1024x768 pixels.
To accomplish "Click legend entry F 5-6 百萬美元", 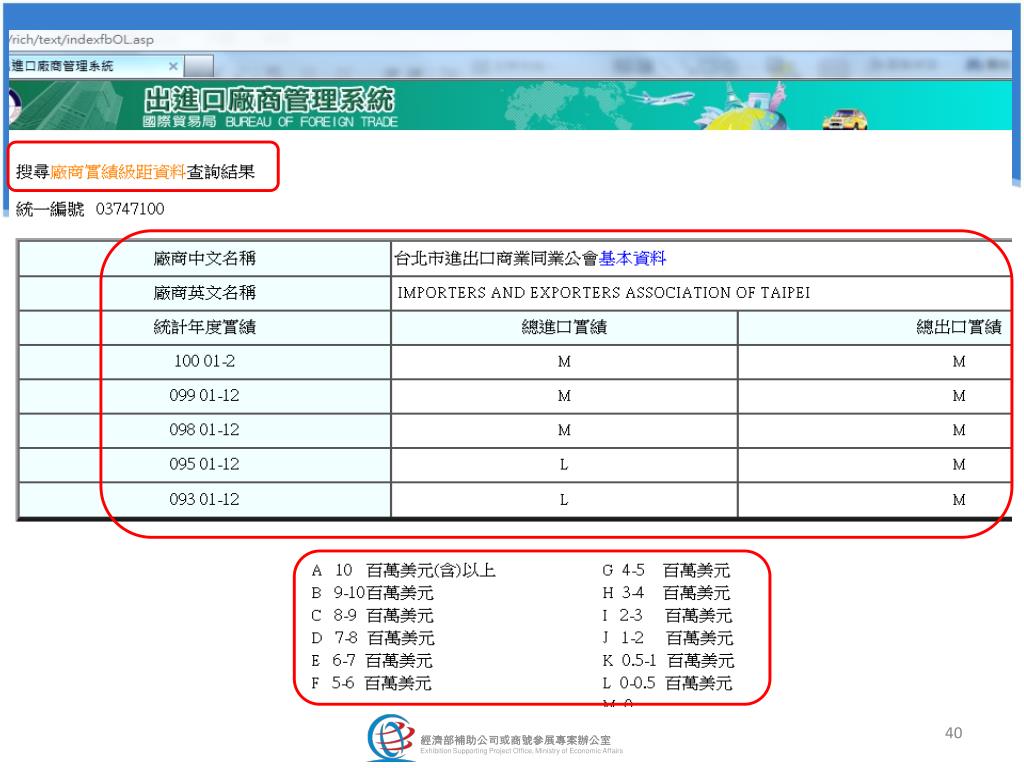I will (x=371, y=683).
